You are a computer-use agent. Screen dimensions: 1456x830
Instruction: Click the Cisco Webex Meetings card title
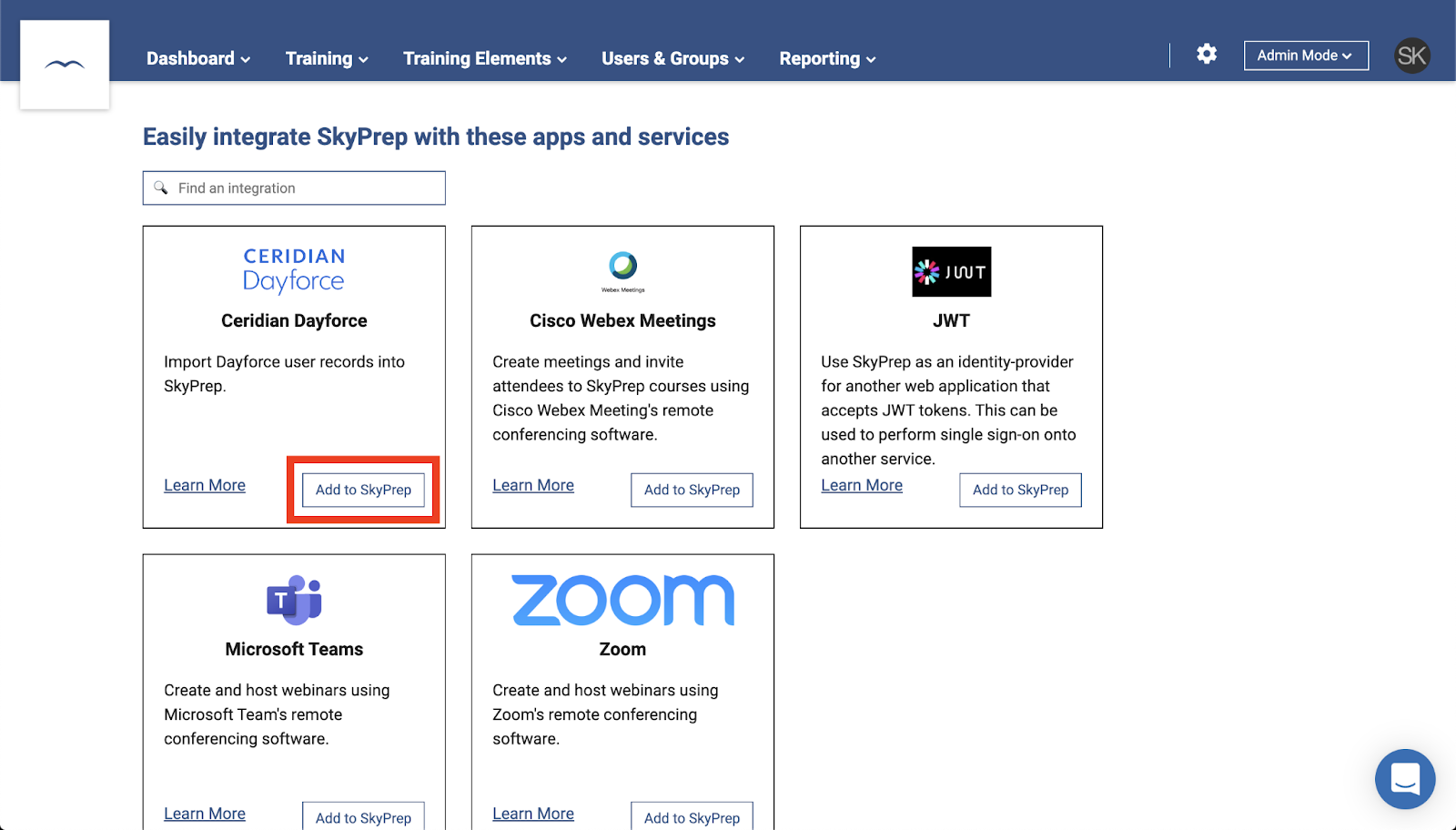[x=623, y=320]
